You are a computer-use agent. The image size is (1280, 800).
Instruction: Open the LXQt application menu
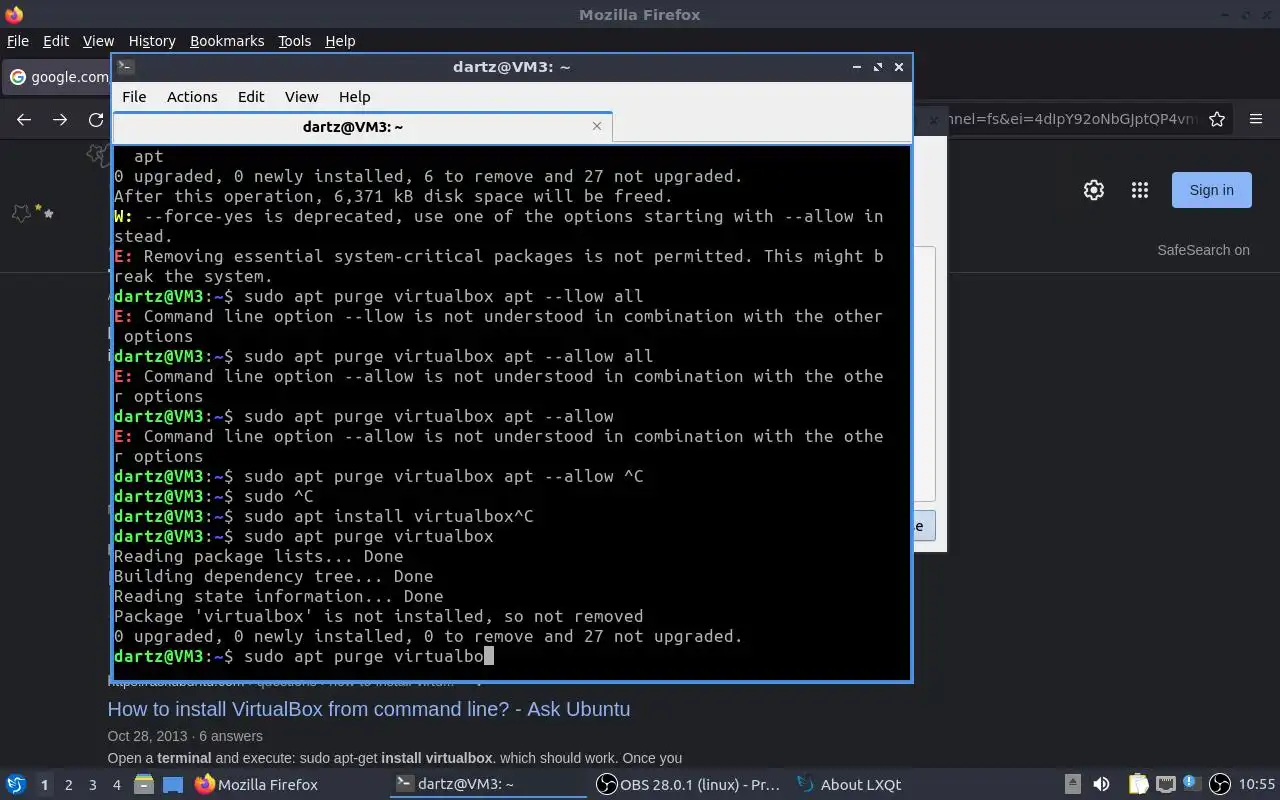[x=16, y=784]
